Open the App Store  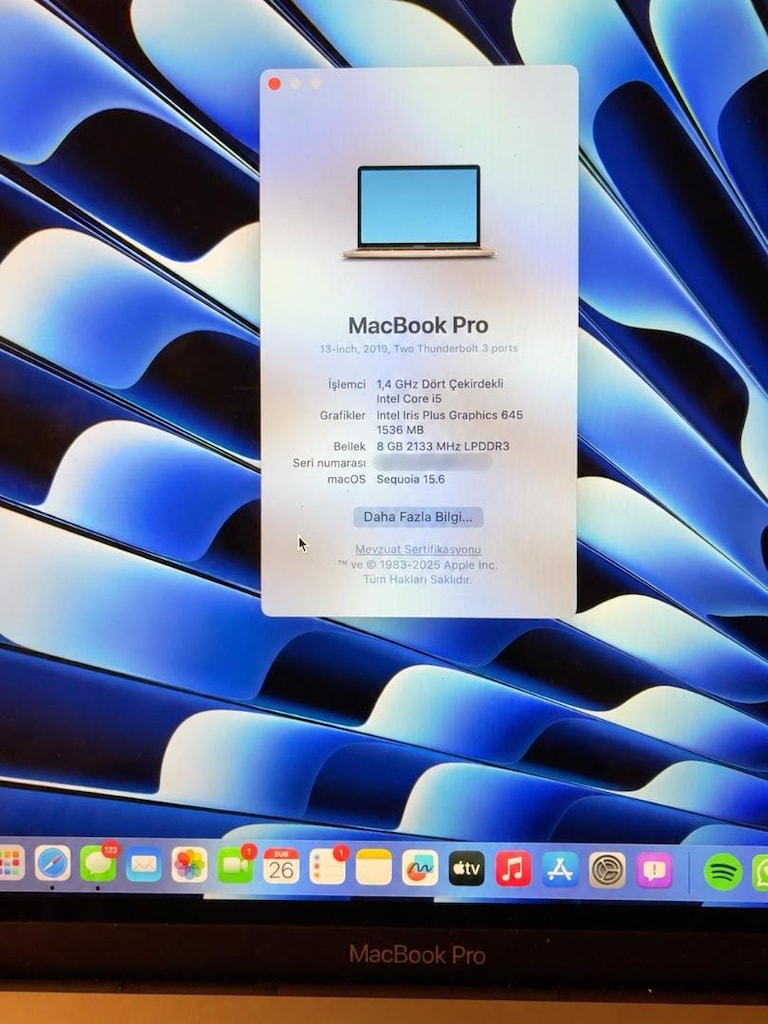pos(560,869)
